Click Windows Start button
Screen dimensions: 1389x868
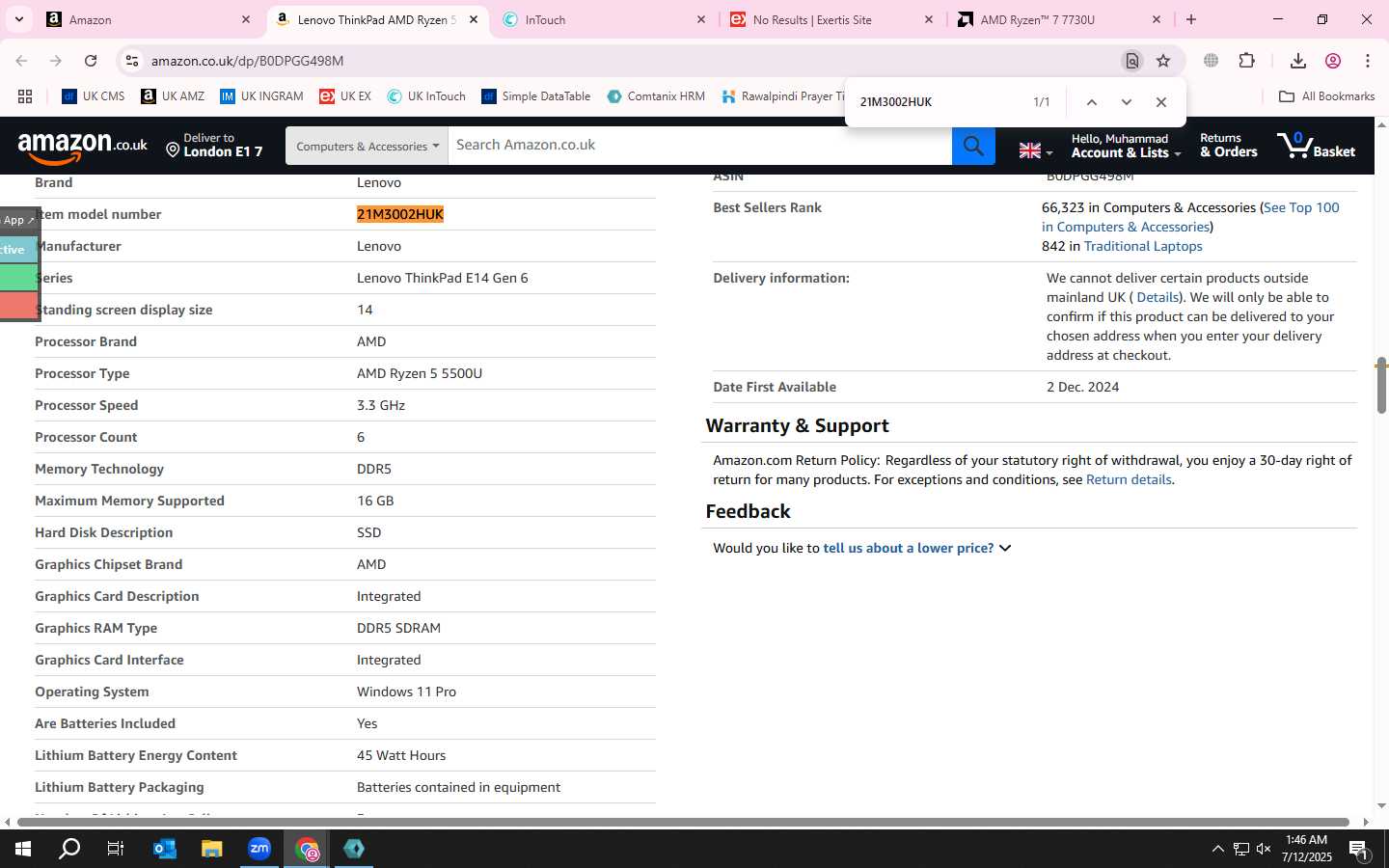23,849
